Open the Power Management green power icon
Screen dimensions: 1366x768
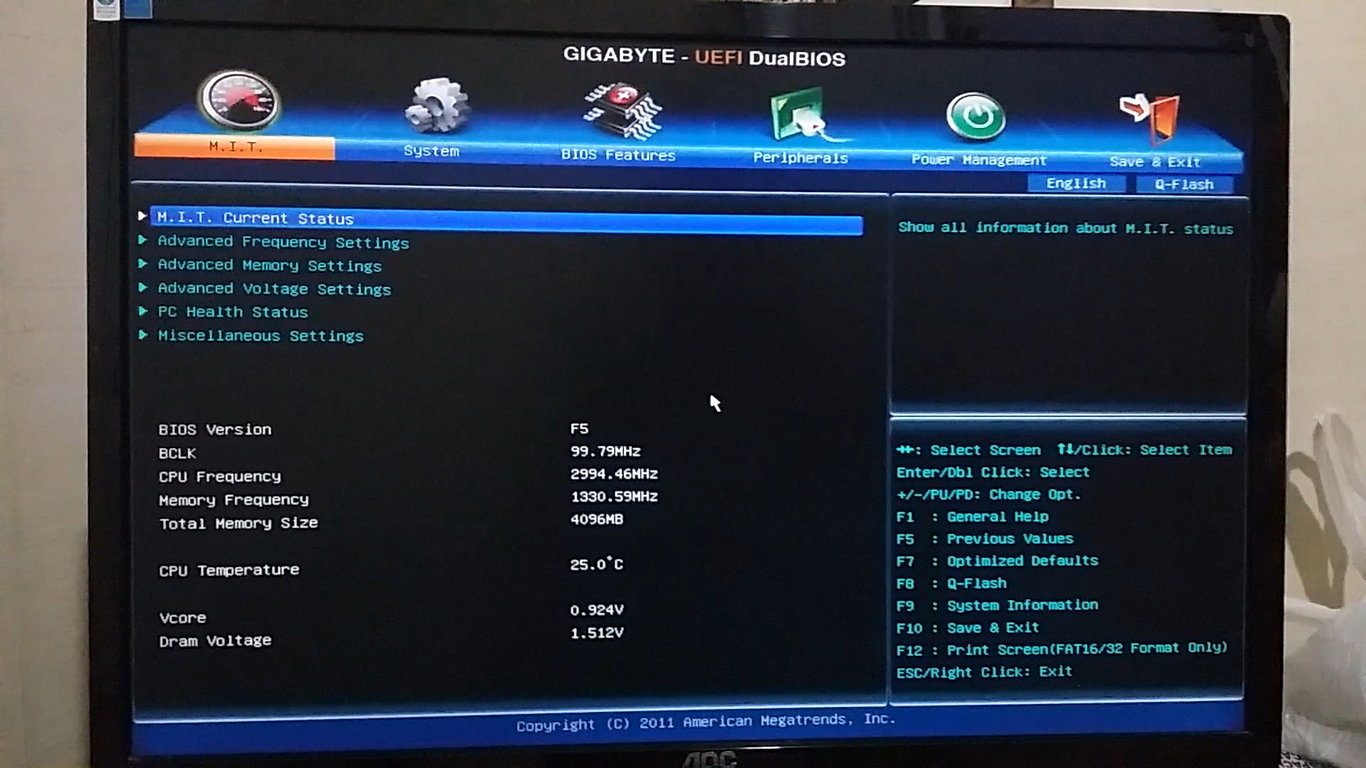[976, 117]
